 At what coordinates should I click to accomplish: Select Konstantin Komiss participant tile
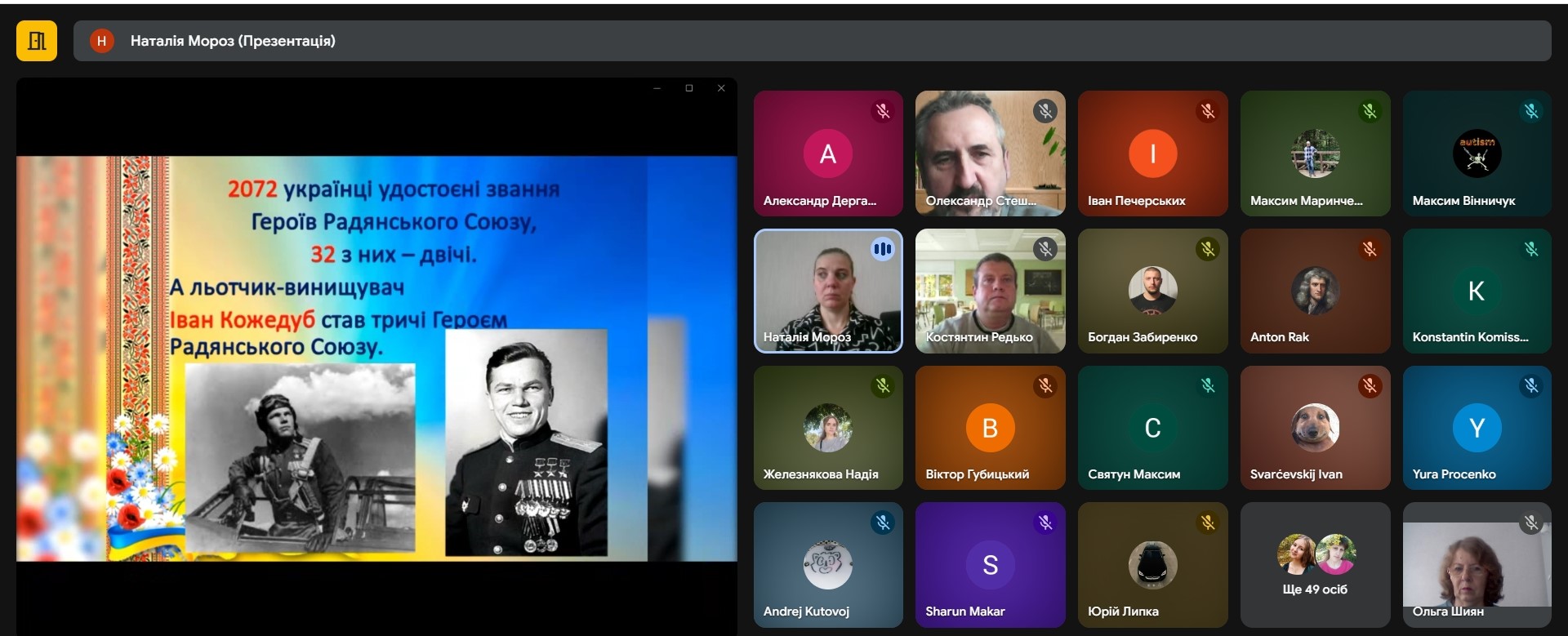point(1477,291)
